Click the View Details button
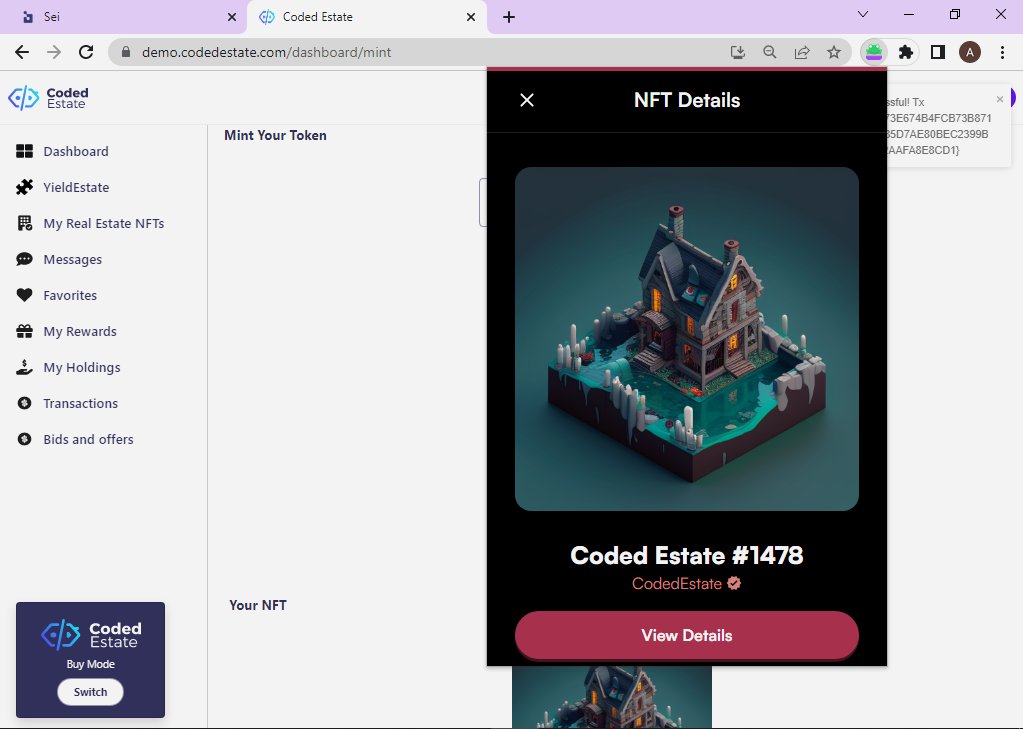Viewport: 1023px width, 729px height. [x=686, y=635]
